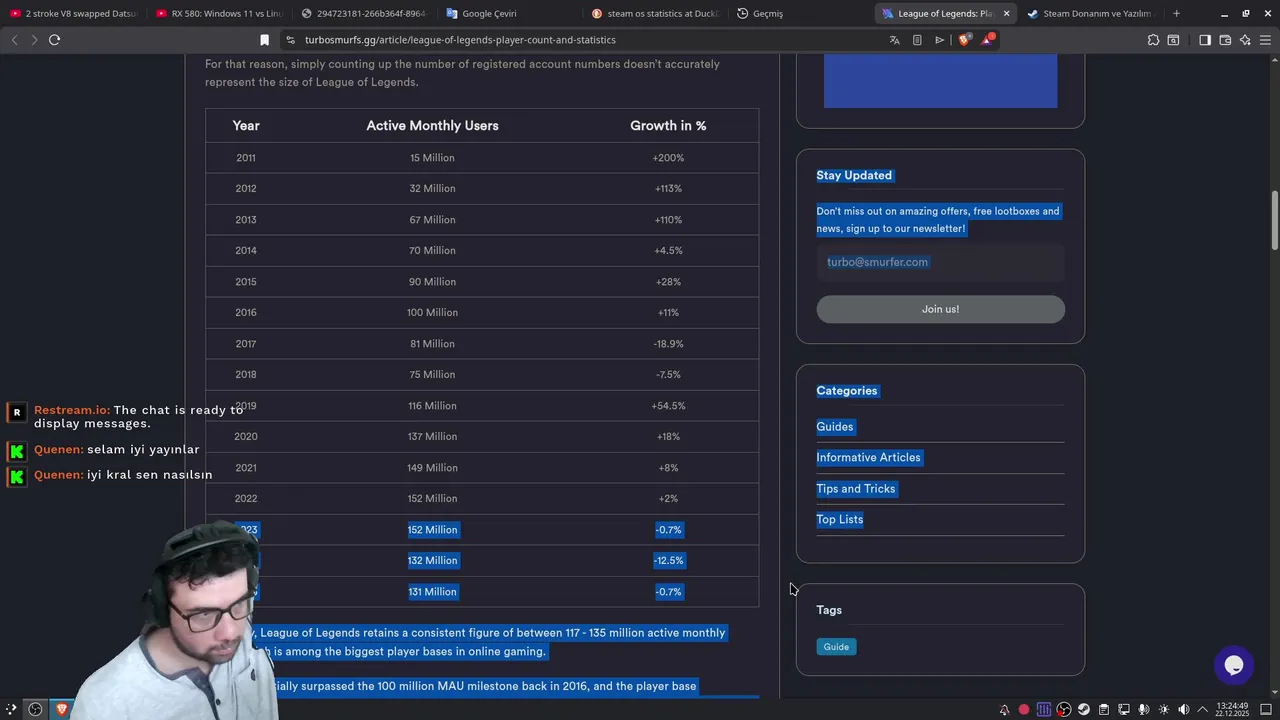This screenshot has height=720, width=1280.
Task: Open the Informative Articles category link
Action: [868, 458]
